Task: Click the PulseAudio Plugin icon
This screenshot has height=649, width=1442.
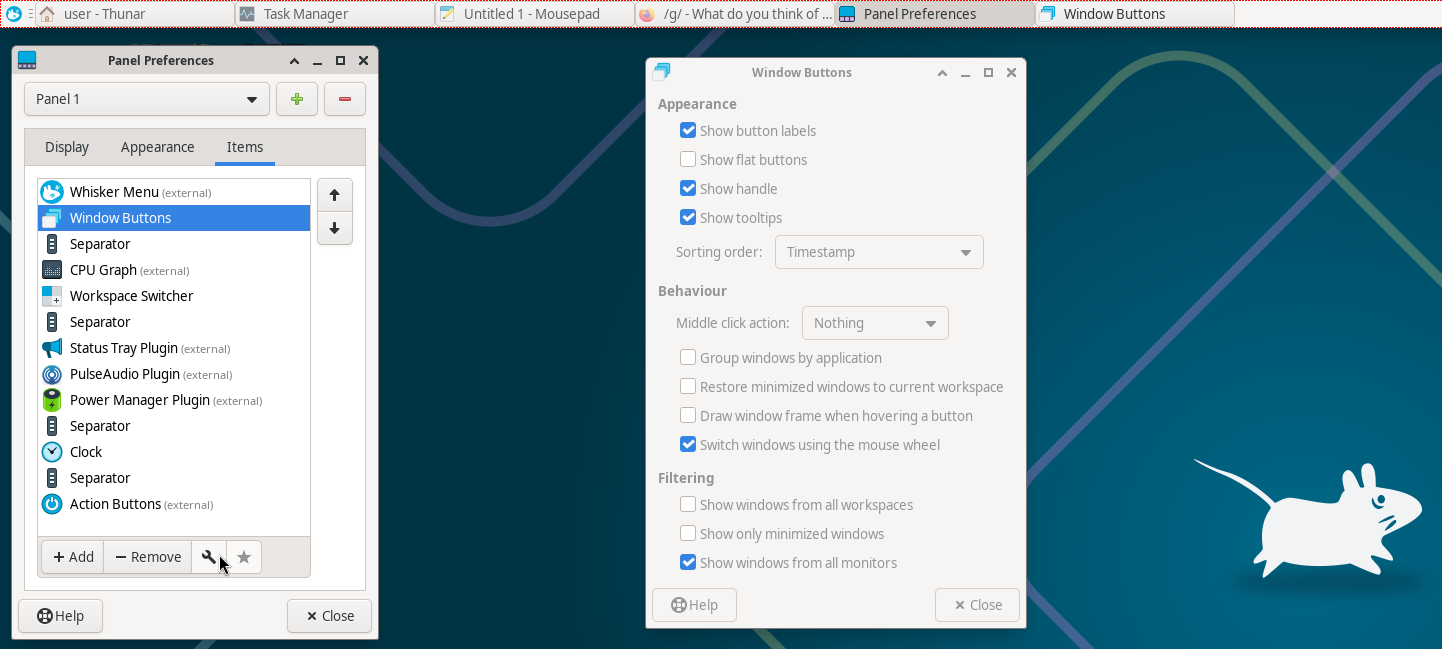Action: point(52,374)
